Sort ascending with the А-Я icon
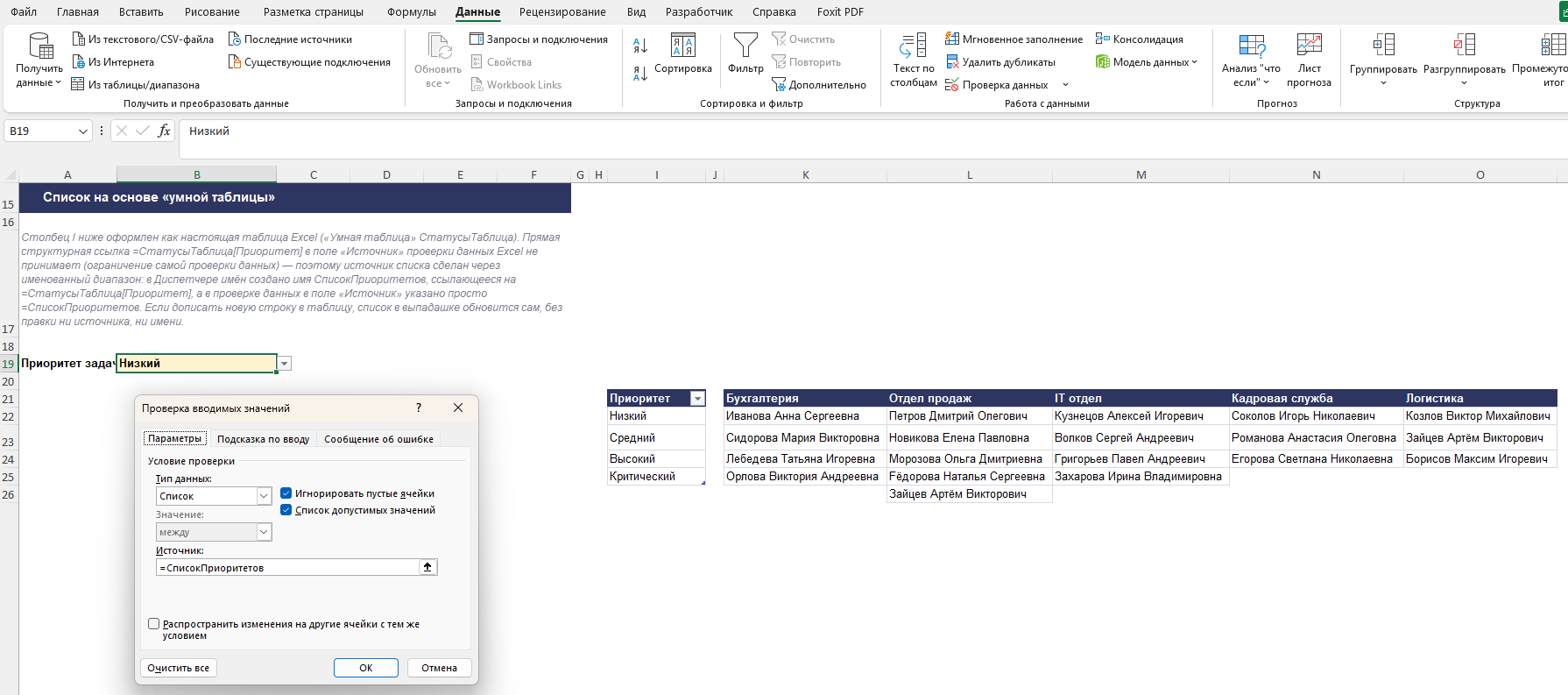 tap(640, 46)
